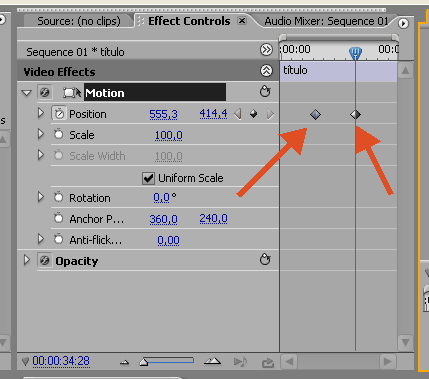Image resolution: width=429 pixels, height=379 pixels.
Task: Expand the Anti-flicker property triangle
Action: 41,239
